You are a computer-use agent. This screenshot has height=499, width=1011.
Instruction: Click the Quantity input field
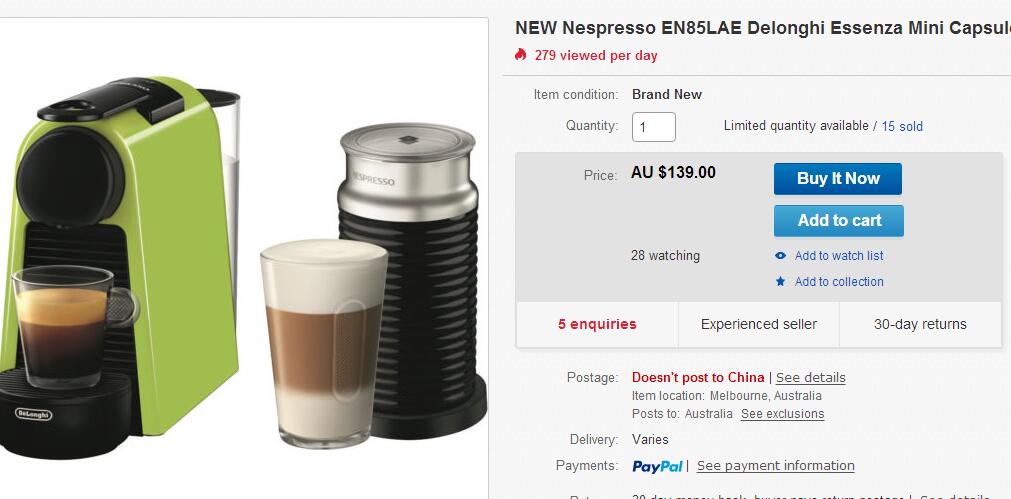point(654,127)
